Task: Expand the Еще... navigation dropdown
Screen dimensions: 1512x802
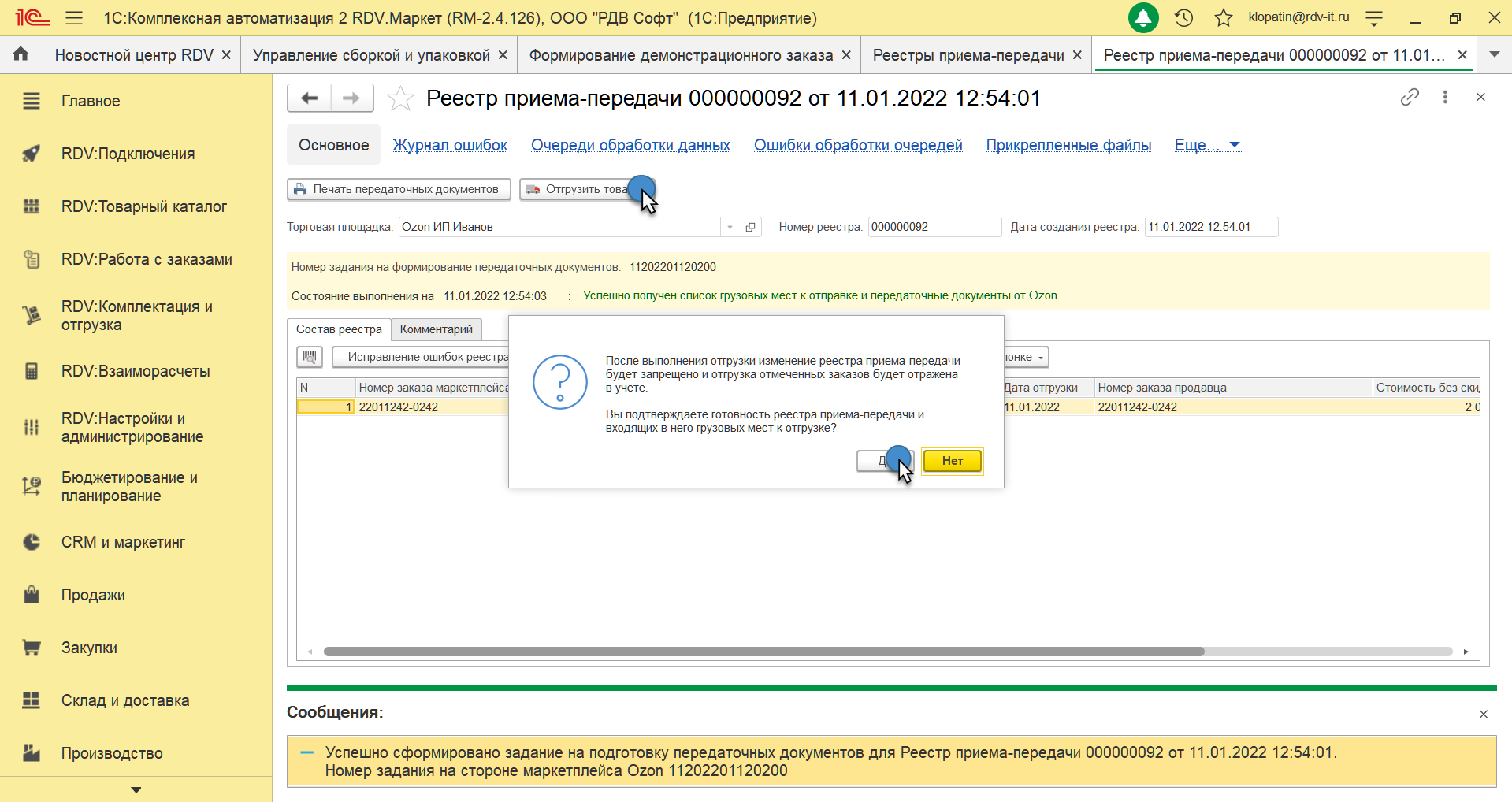Action: (1207, 145)
